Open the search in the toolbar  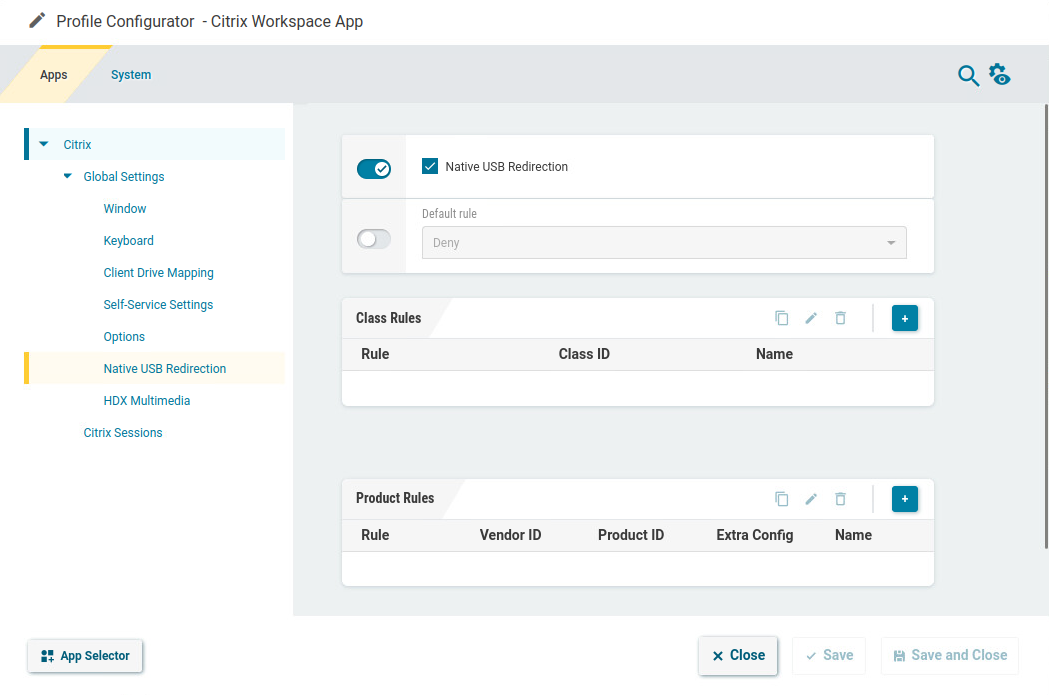click(x=968, y=75)
